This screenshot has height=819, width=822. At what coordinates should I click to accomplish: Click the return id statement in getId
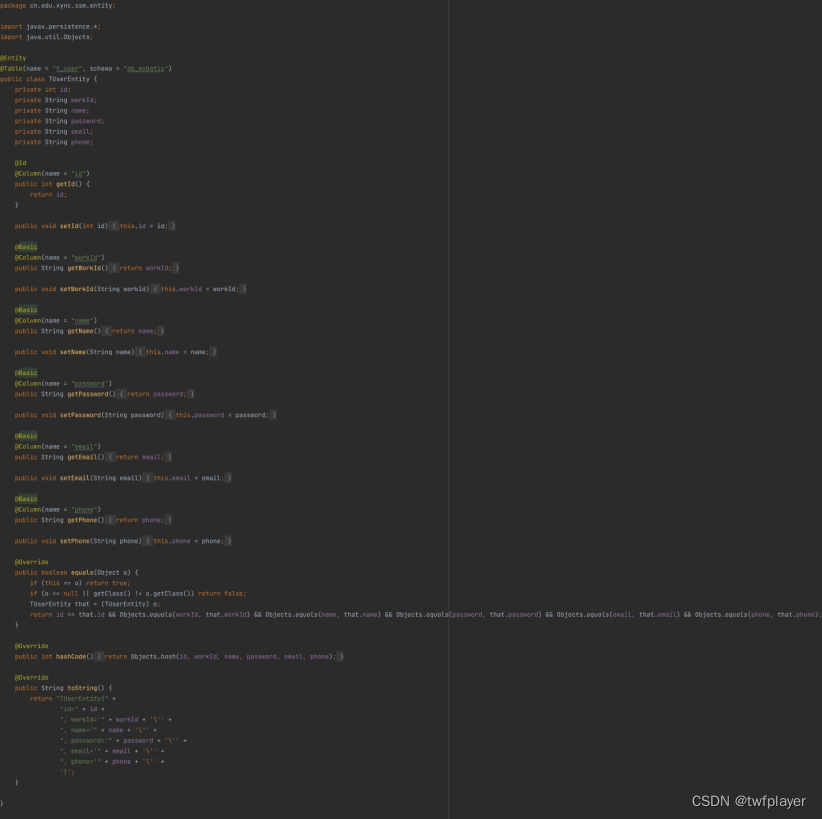coord(48,195)
